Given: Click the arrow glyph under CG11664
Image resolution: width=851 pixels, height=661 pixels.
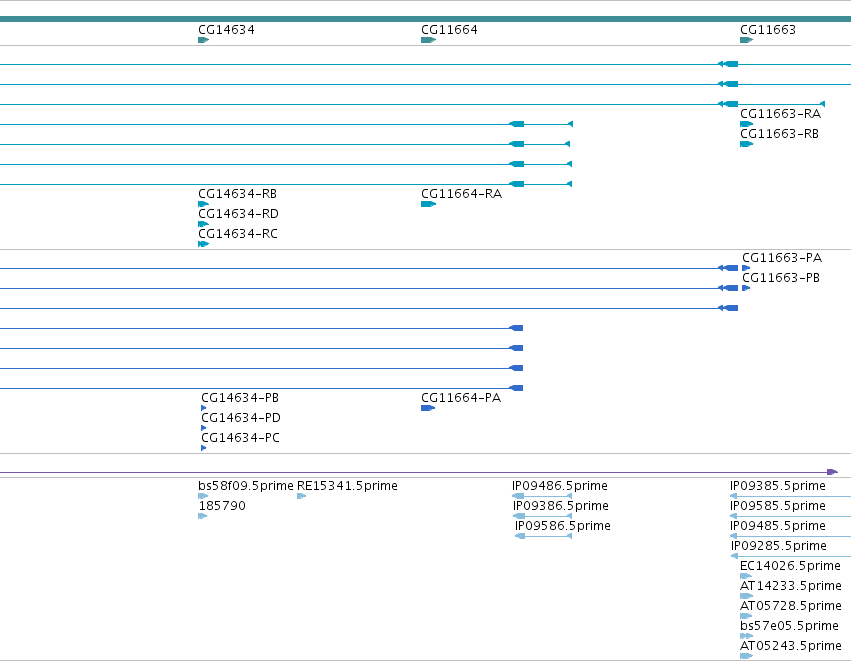Looking at the screenshot, I should pos(428,40).
